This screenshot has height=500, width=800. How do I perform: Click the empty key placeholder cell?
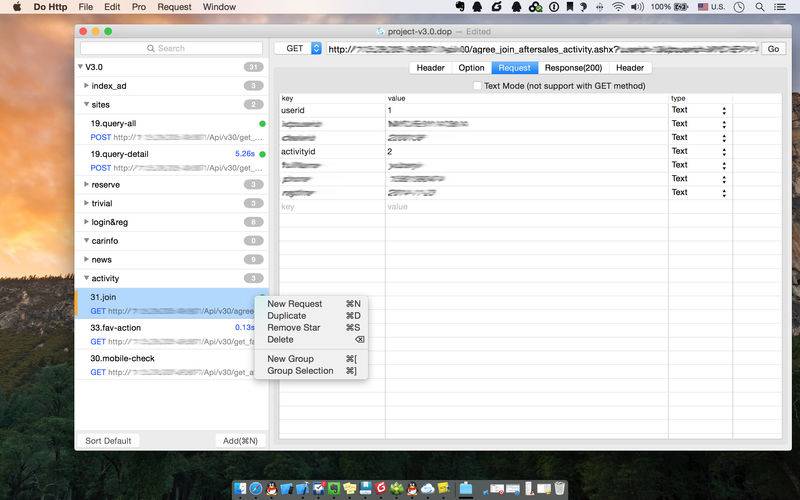point(332,207)
